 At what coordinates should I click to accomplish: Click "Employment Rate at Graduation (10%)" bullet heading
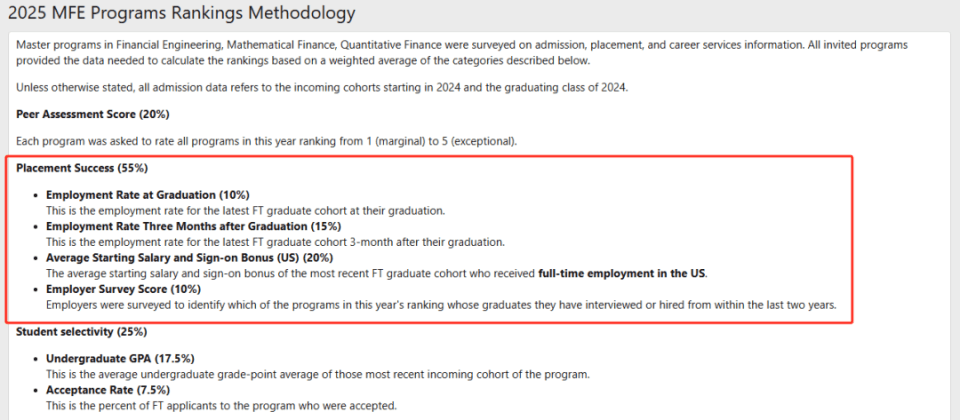click(148, 195)
